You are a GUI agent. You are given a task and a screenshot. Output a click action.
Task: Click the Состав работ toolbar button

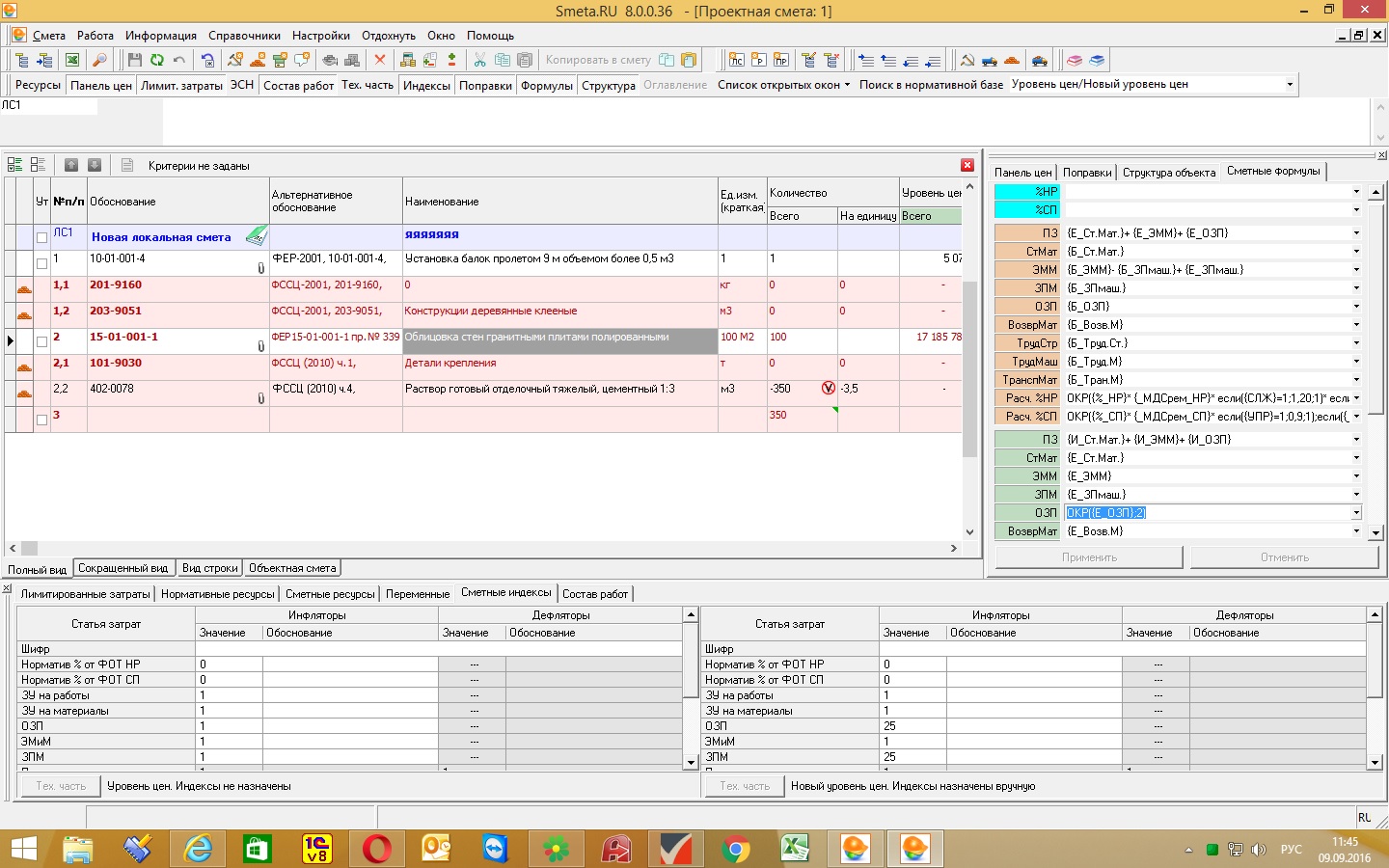coord(299,85)
